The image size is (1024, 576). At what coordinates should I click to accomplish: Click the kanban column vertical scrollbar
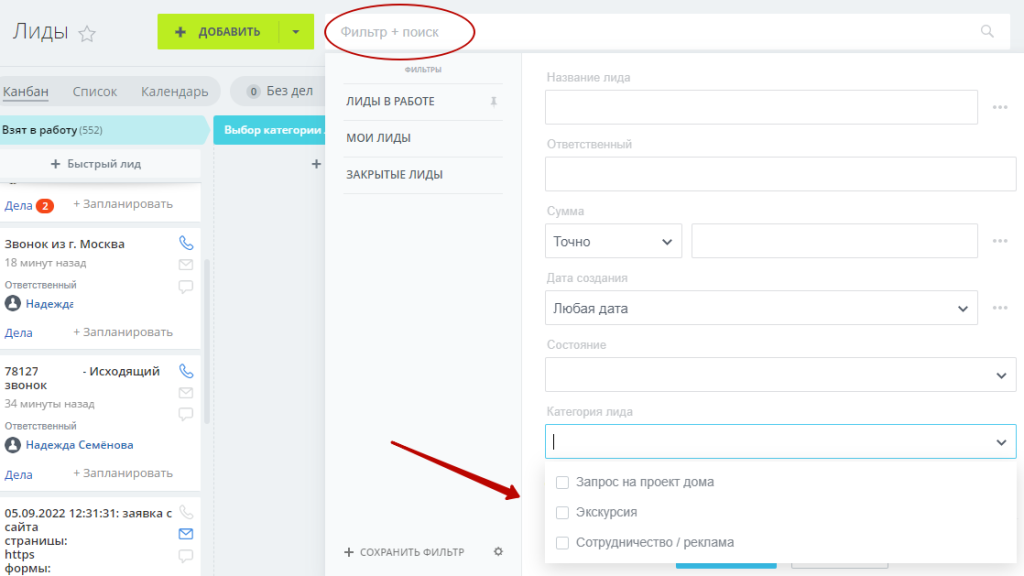[206, 340]
